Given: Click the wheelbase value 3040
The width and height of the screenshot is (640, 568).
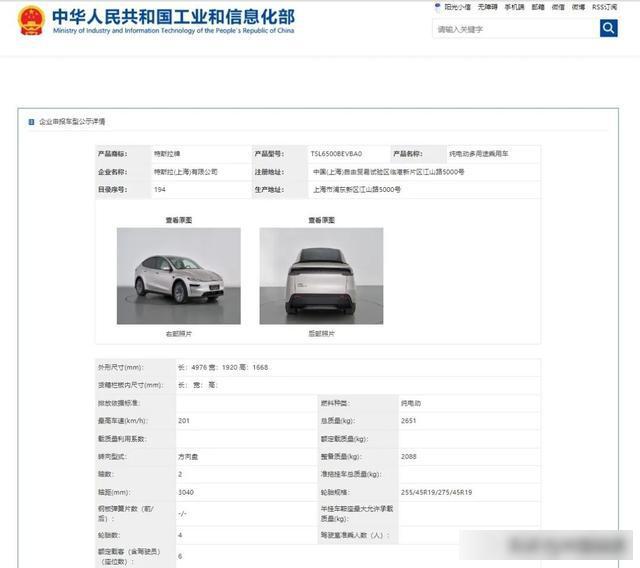Looking at the screenshot, I should pos(186,493).
